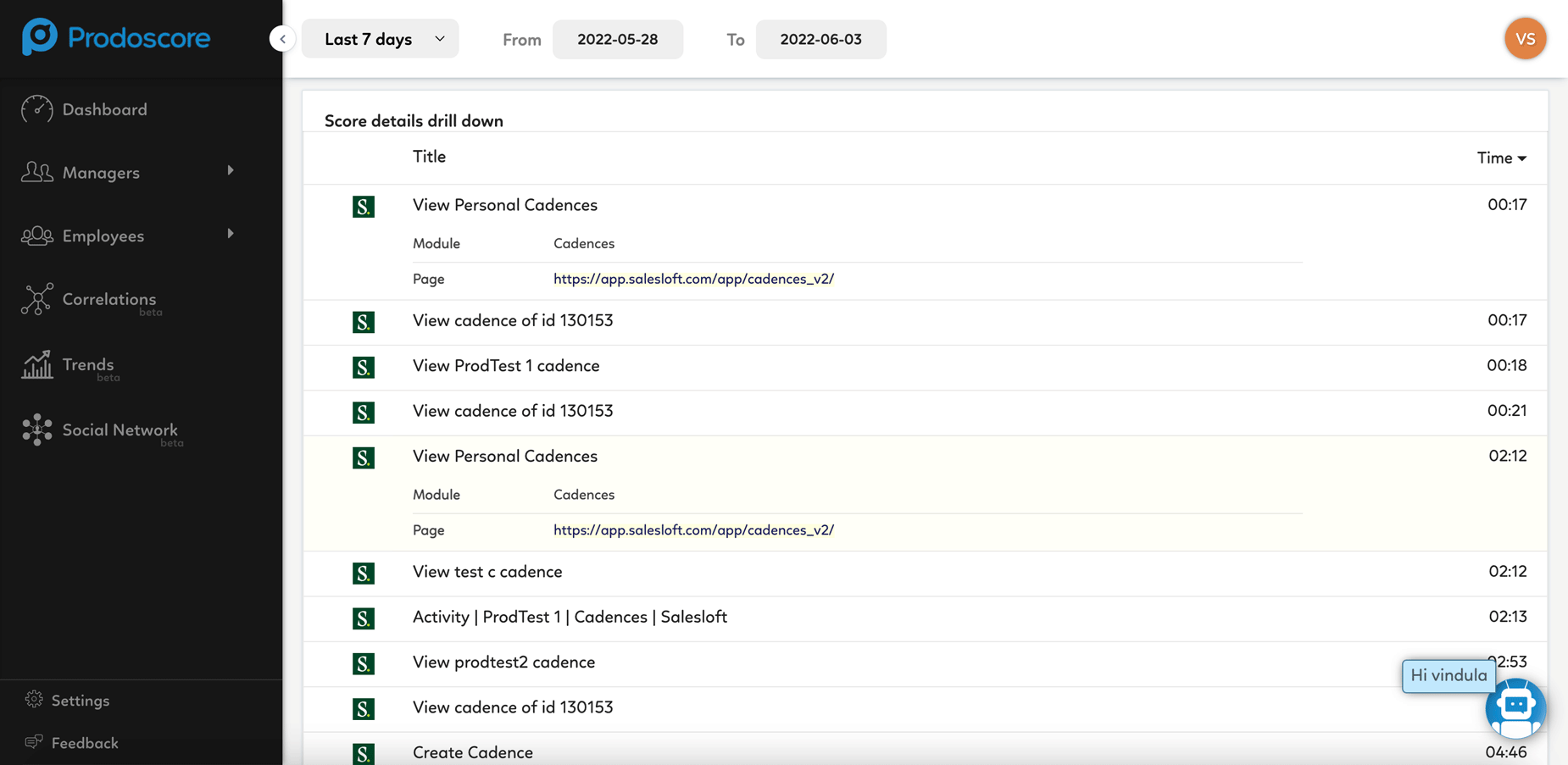Click Salesloft icon beside View test c cadence
This screenshot has width=1568, height=765.
[x=364, y=573]
